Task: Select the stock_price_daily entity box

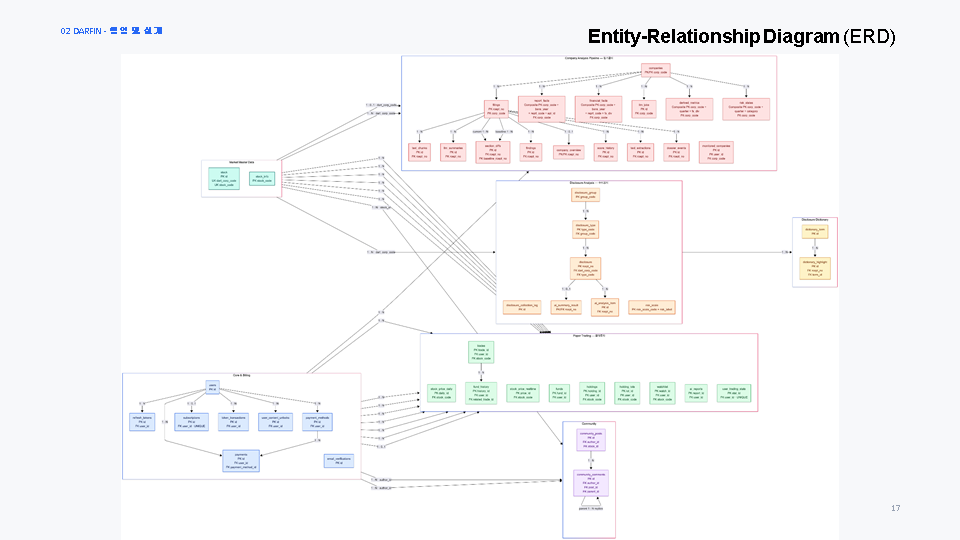Action: coord(441,393)
